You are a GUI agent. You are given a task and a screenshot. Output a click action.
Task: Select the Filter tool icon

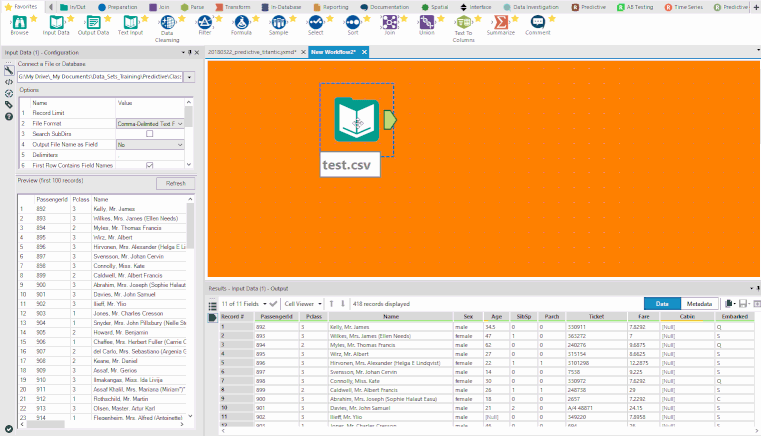pyautogui.click(x=205, y=22)
